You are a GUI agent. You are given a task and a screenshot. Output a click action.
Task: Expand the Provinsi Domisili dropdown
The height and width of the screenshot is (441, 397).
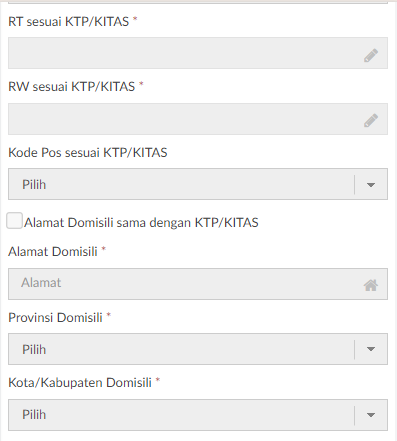pos(198,349)
